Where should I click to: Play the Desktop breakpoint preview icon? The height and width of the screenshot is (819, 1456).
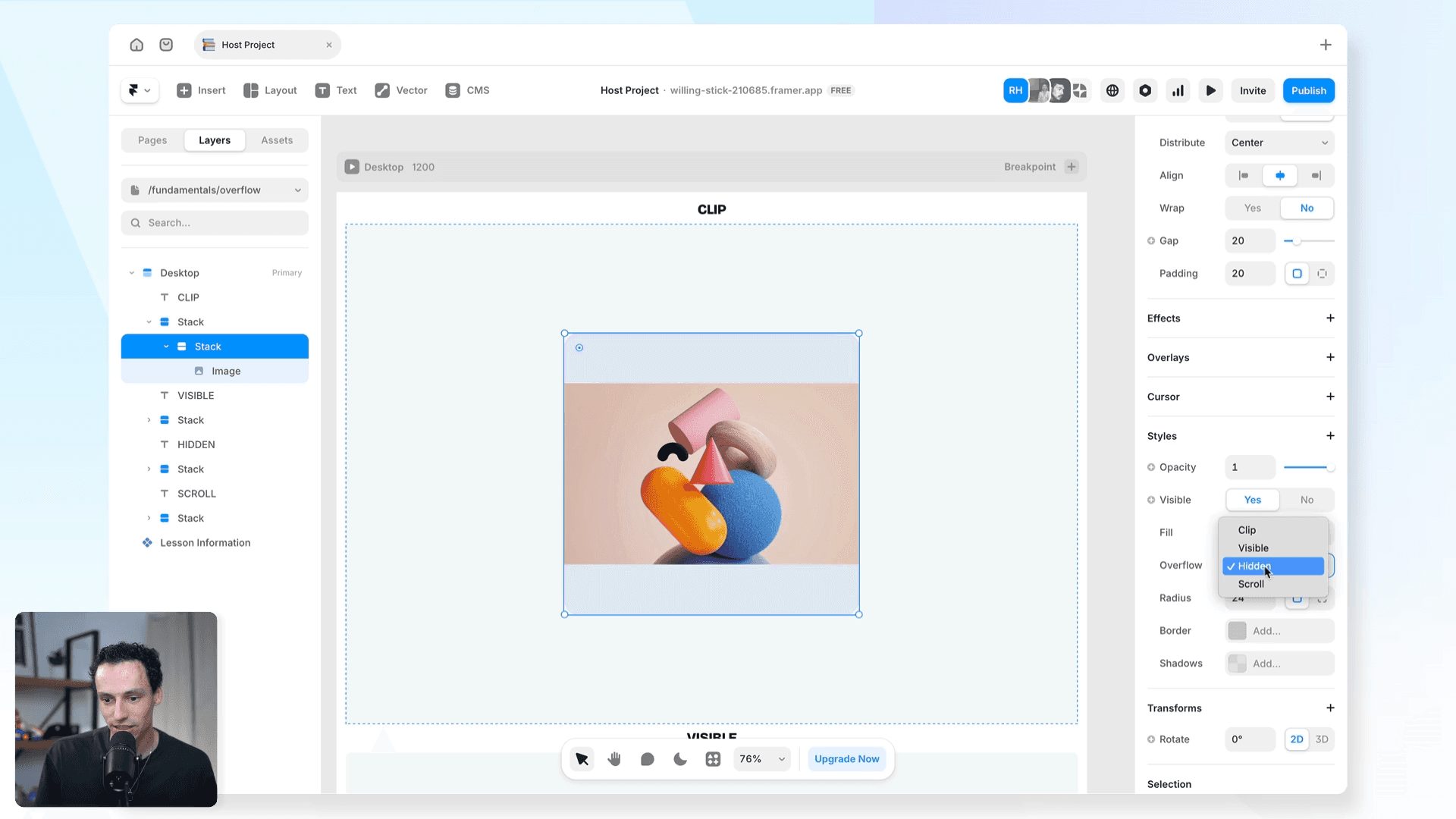click(x=352, y=167)
